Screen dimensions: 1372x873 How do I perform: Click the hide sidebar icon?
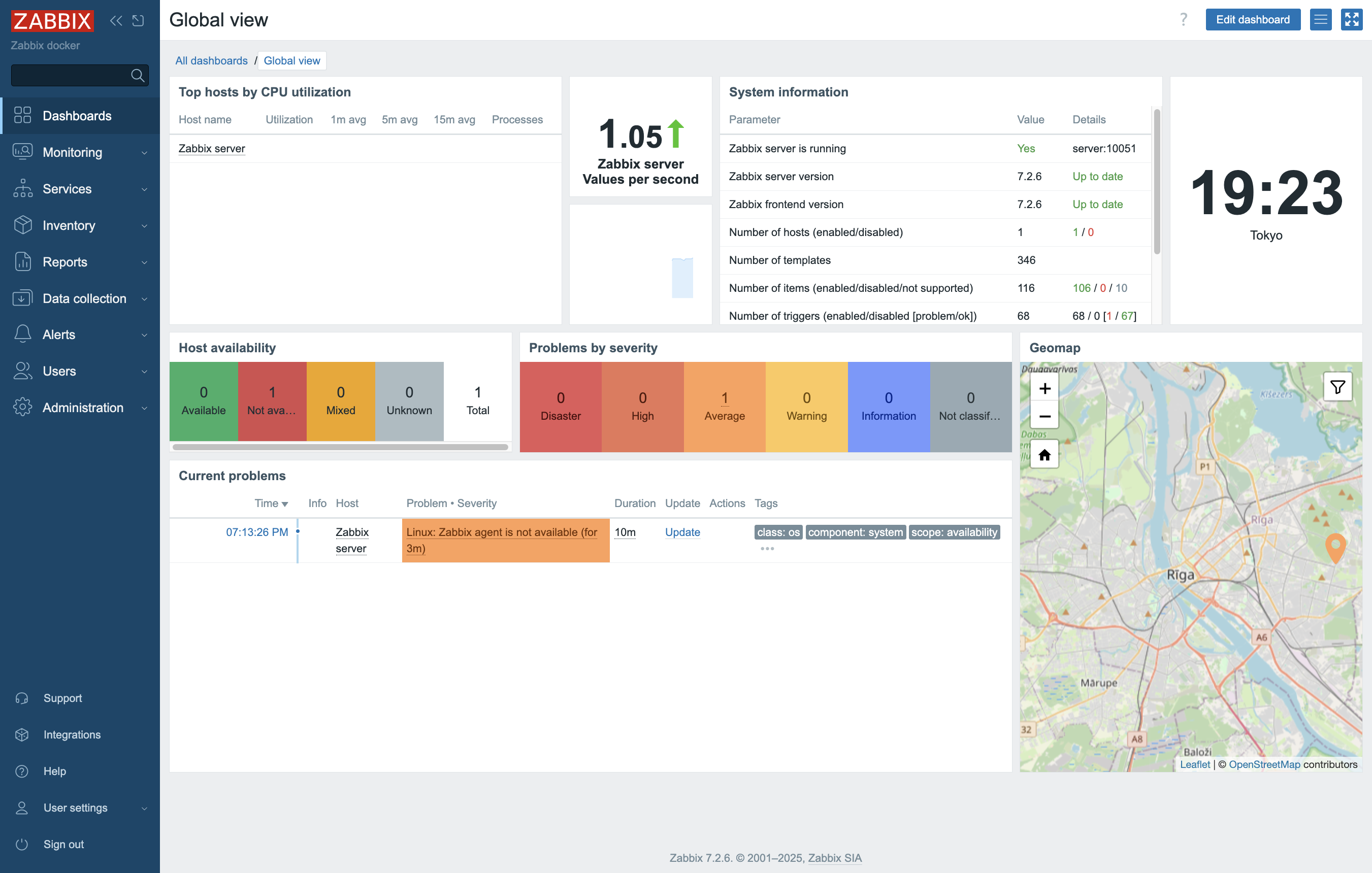coord(139,20)
